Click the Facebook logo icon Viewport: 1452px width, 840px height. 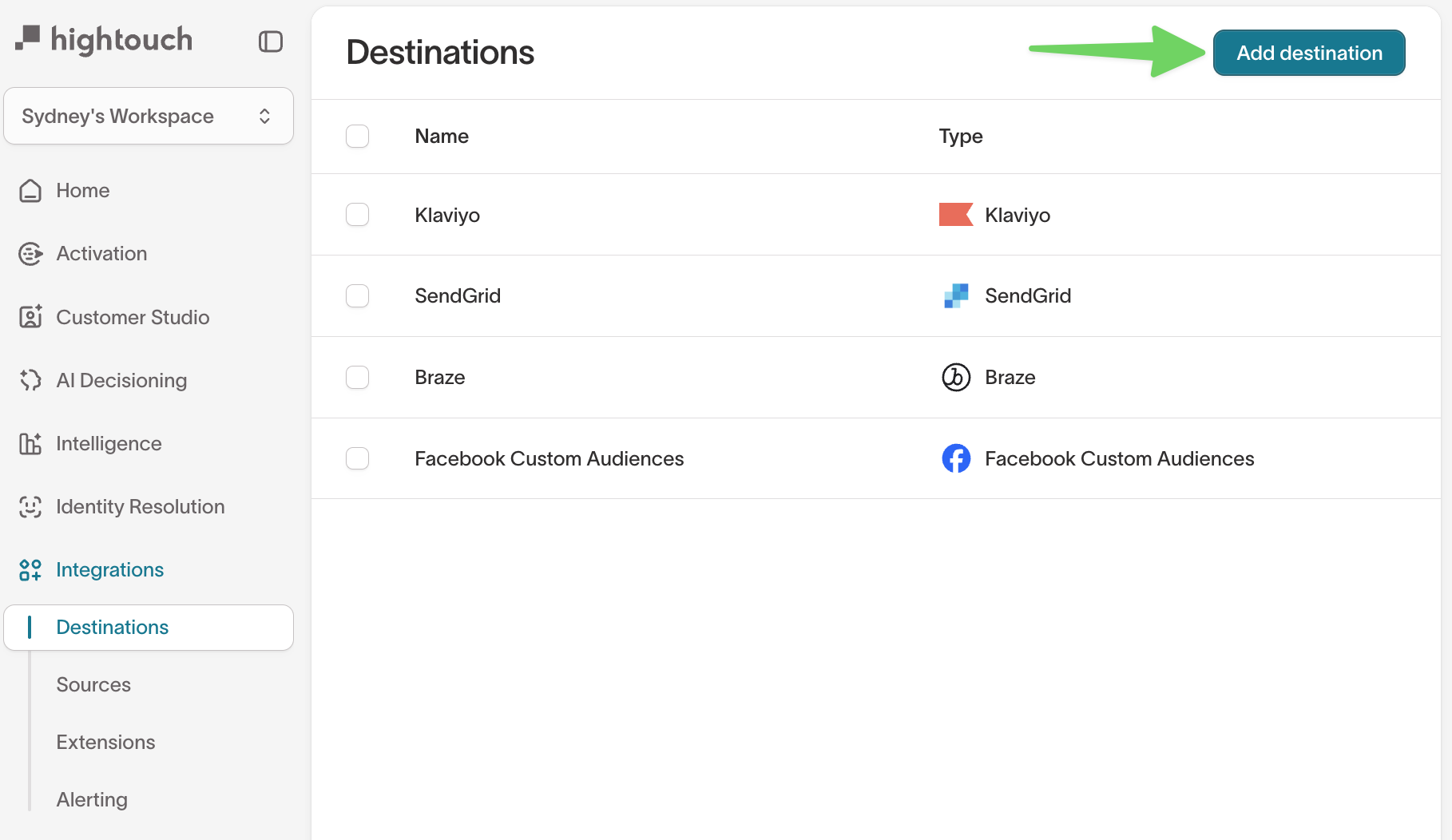pos(956,458)
